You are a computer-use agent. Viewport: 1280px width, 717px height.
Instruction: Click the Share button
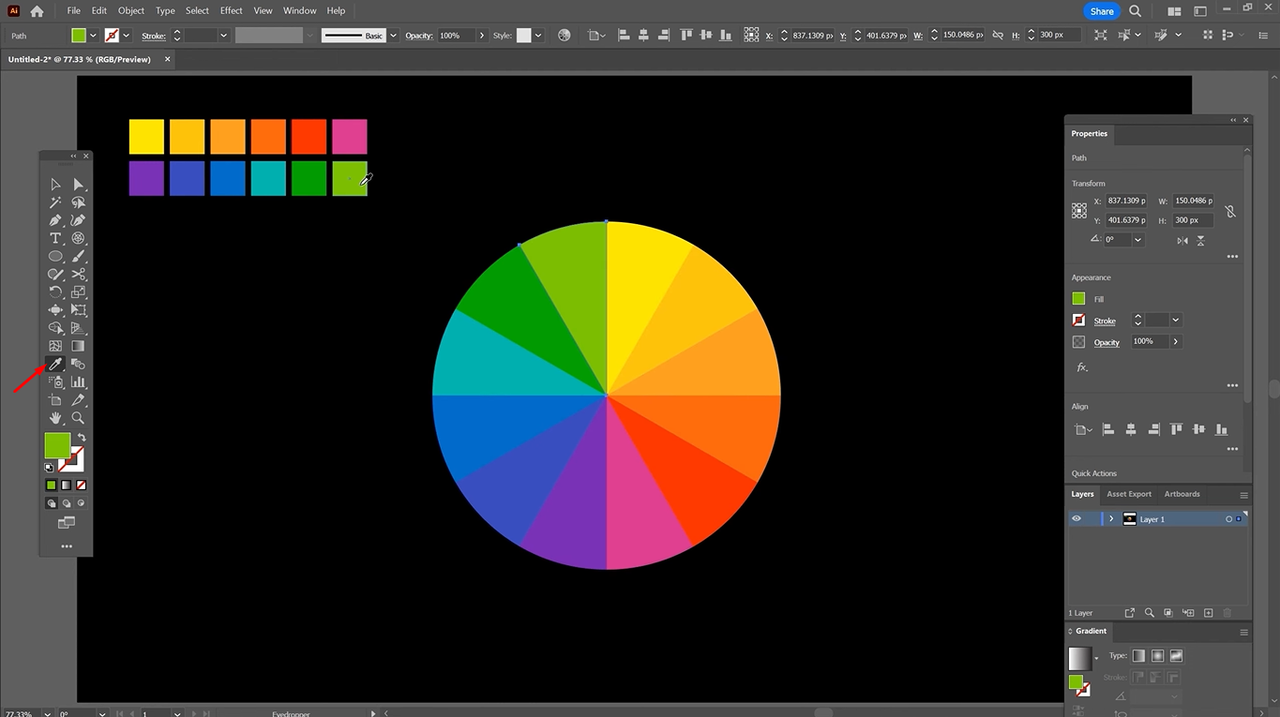coord(1102,11)
